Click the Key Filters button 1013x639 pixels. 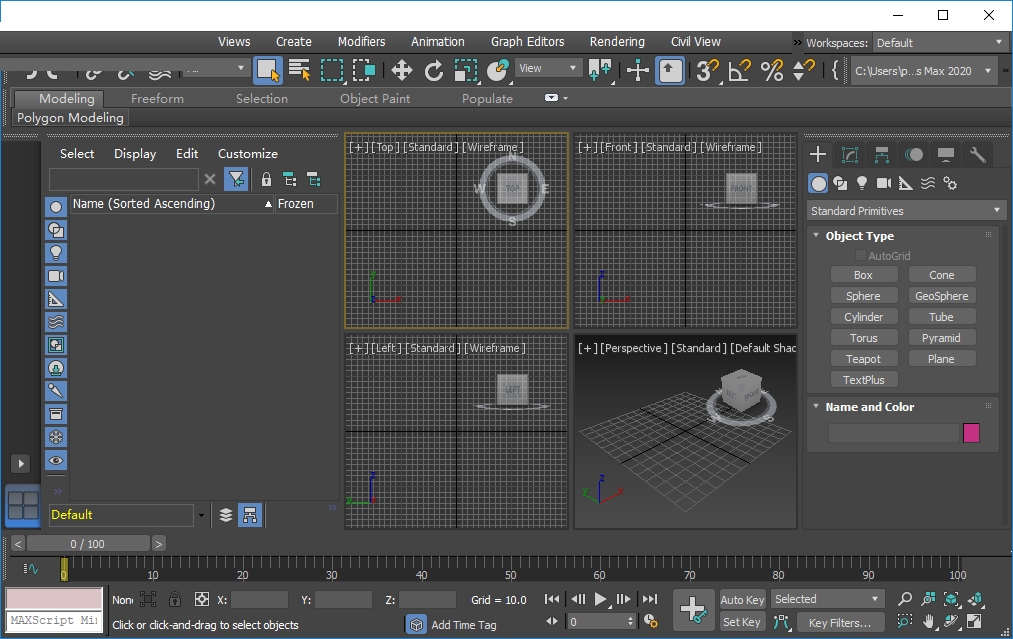click(839, 622)
